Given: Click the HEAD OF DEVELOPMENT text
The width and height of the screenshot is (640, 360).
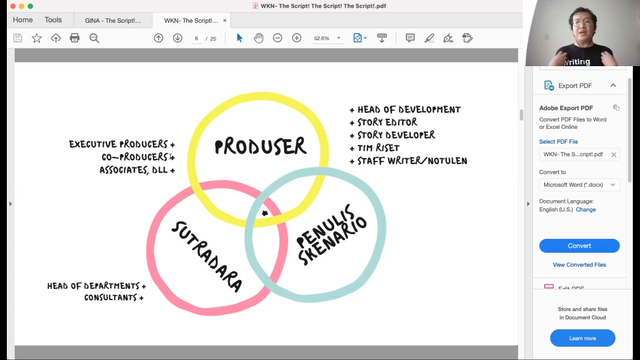Looking at the screenshot, I should [409, 109].
